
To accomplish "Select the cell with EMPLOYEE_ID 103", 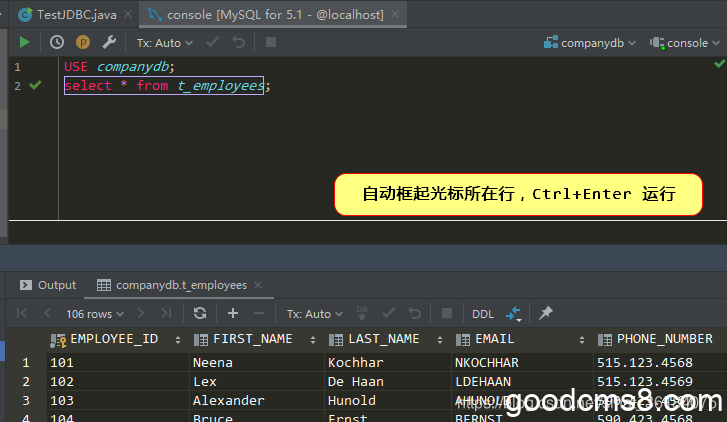I will point(118,401).
